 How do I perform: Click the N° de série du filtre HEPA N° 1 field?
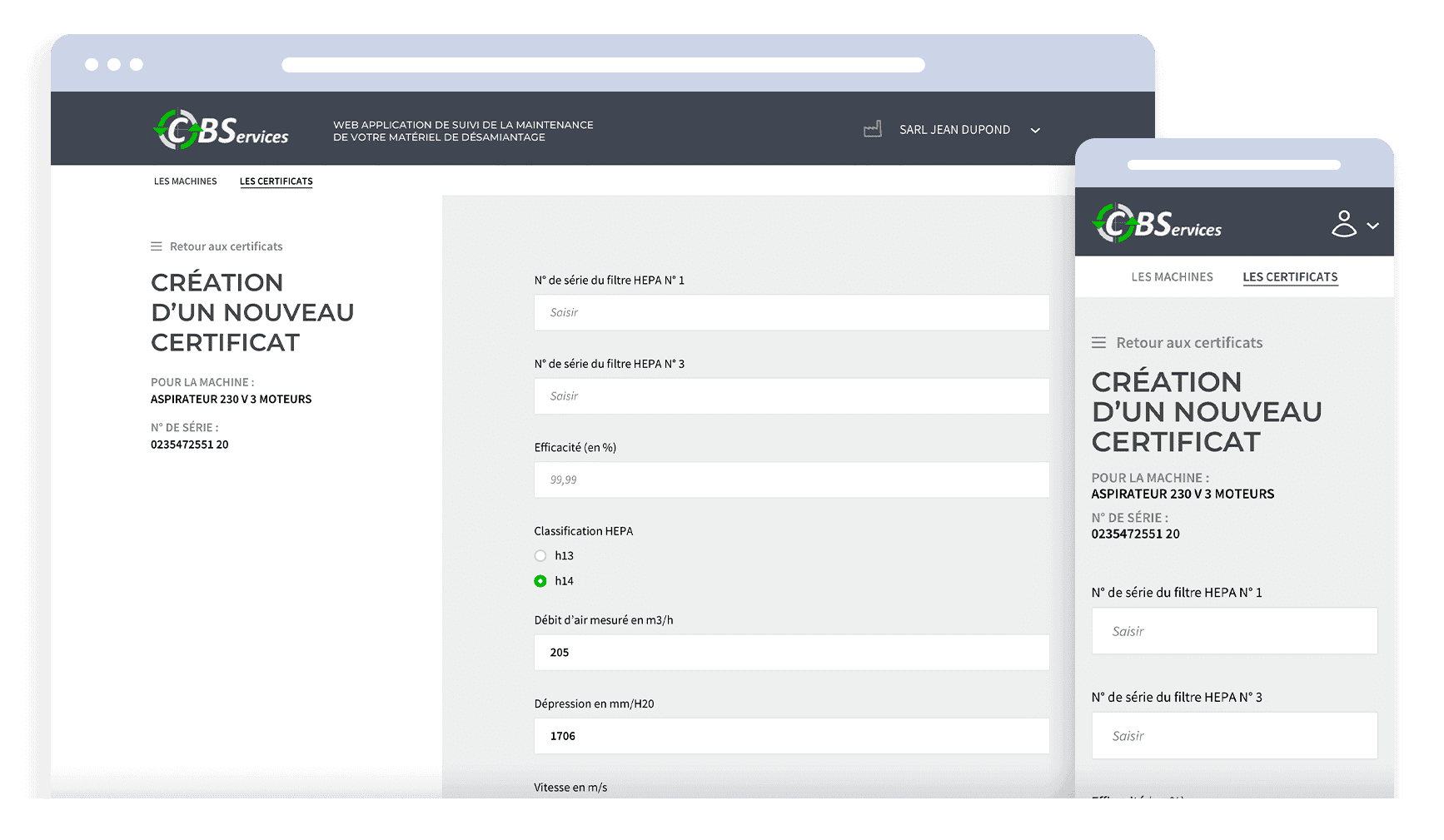[791, 312]
